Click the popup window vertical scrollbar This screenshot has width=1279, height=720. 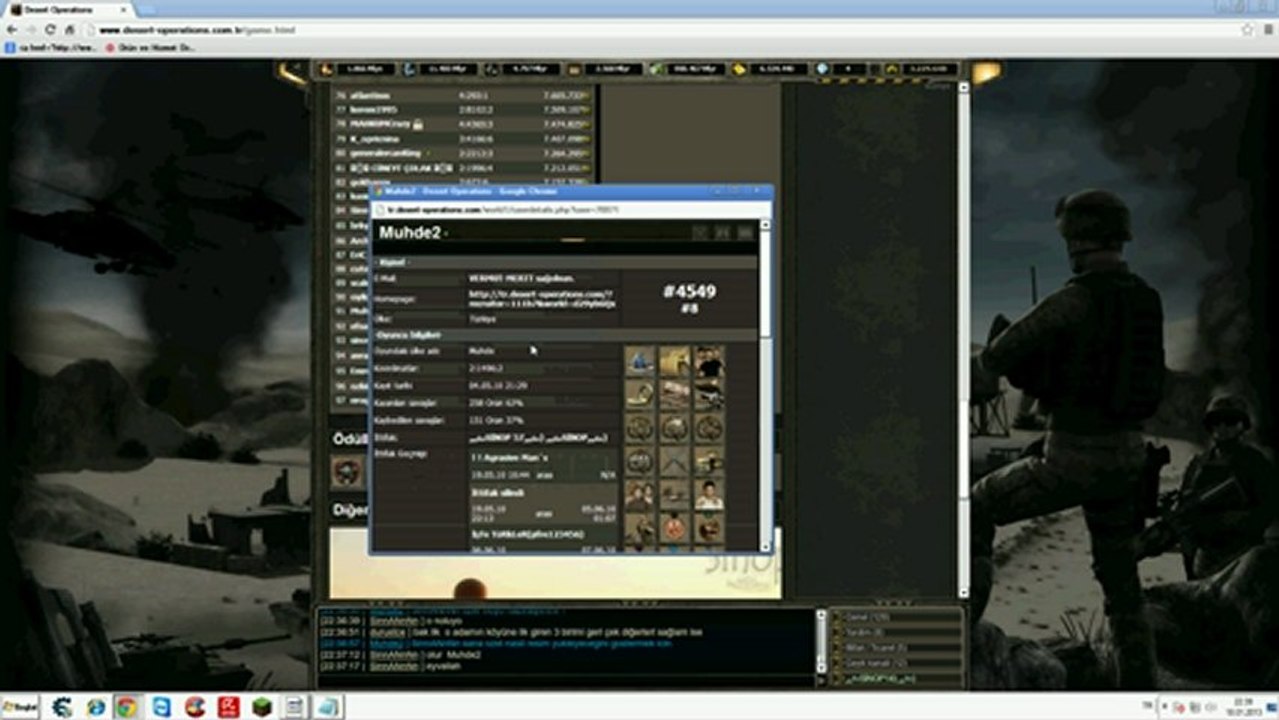pos(766,385)
